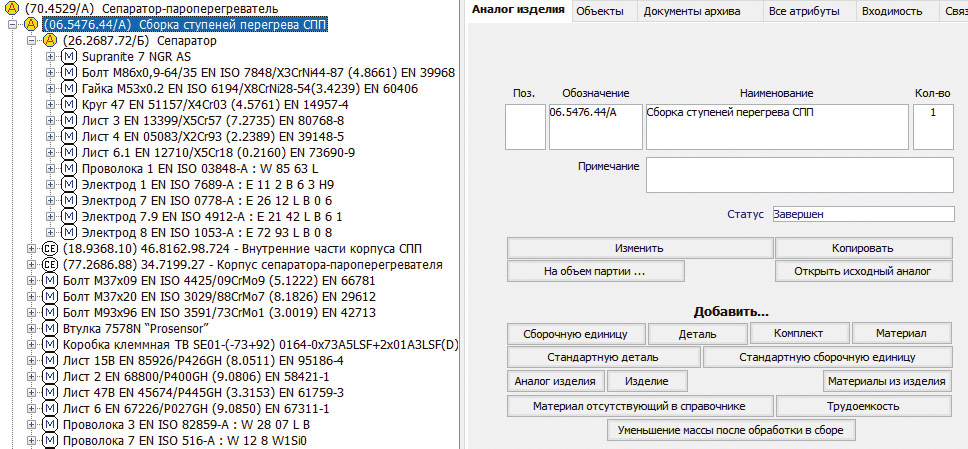The width and height of the screenshot is (968, 449).
Task: Click the CE icon of Корпус сепаратора-пароперегревателя
Action: [x=49, y=265]
